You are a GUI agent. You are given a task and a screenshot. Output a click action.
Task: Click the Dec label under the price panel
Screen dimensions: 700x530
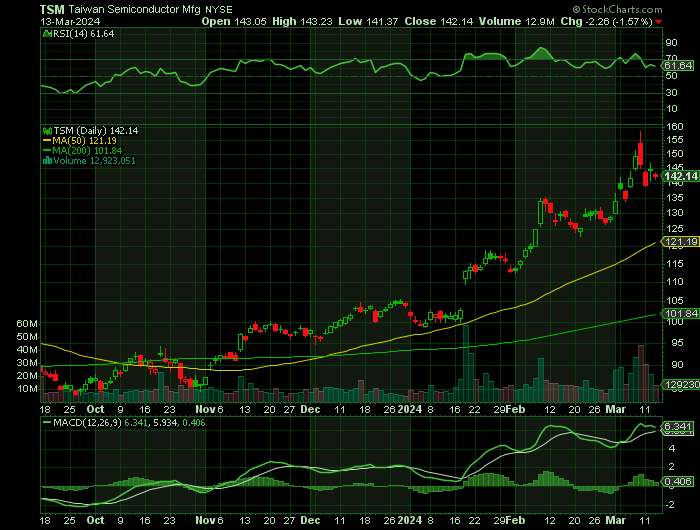click(310, 409)
